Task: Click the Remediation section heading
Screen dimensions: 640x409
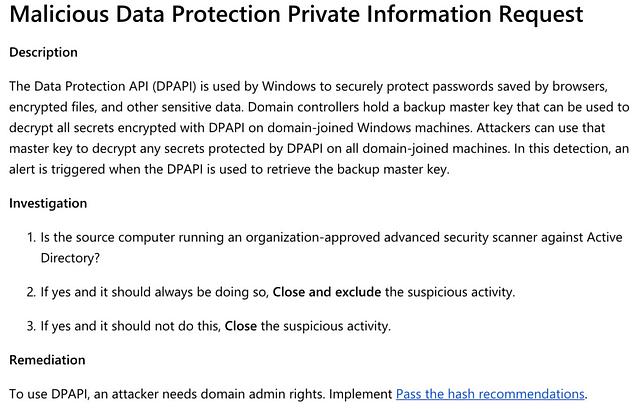Action: click(x=47, y=360)
